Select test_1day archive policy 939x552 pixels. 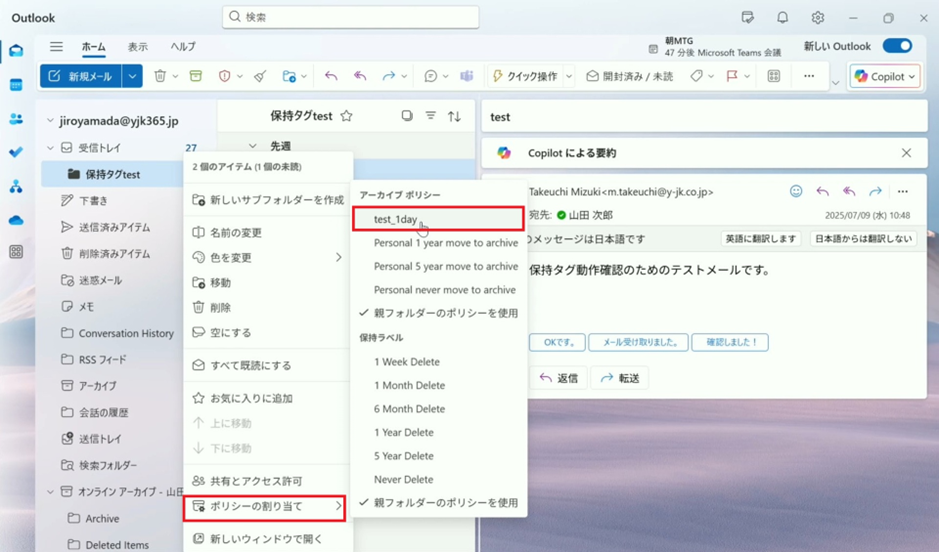(438, 219)
